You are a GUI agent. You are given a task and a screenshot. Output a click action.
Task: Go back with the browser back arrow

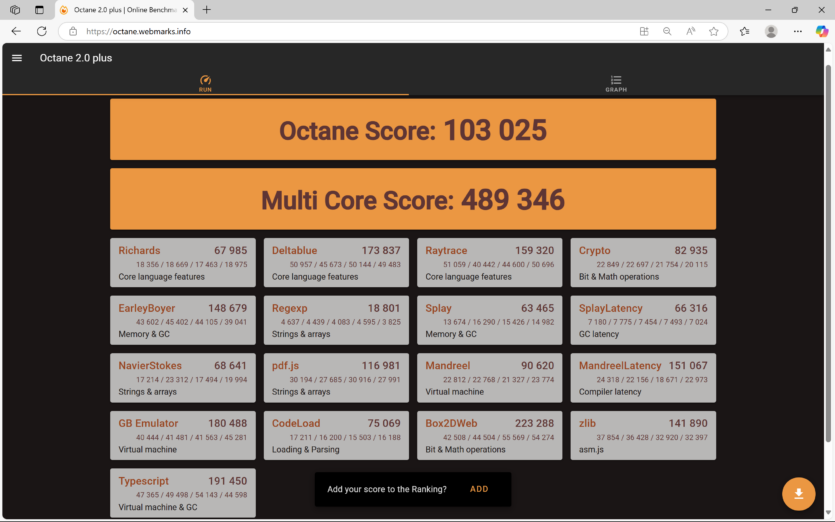coord(16,31)
